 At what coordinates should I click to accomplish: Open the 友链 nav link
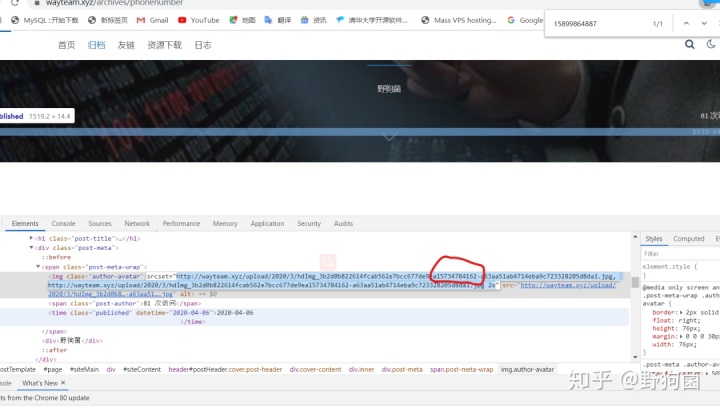(x=126, y=45)
